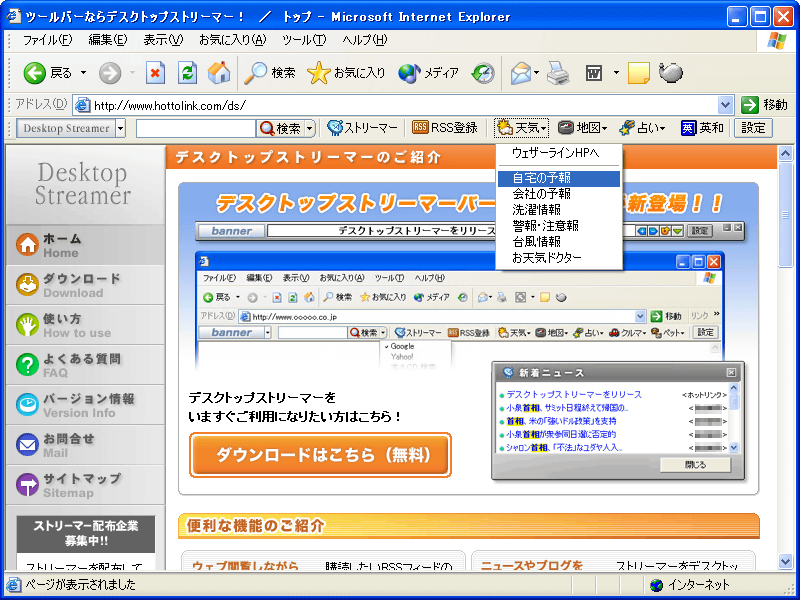800x600 pixels.
Task: Open the 表示(V) menu
Action: pyautogui.click(x=163, y=40)
